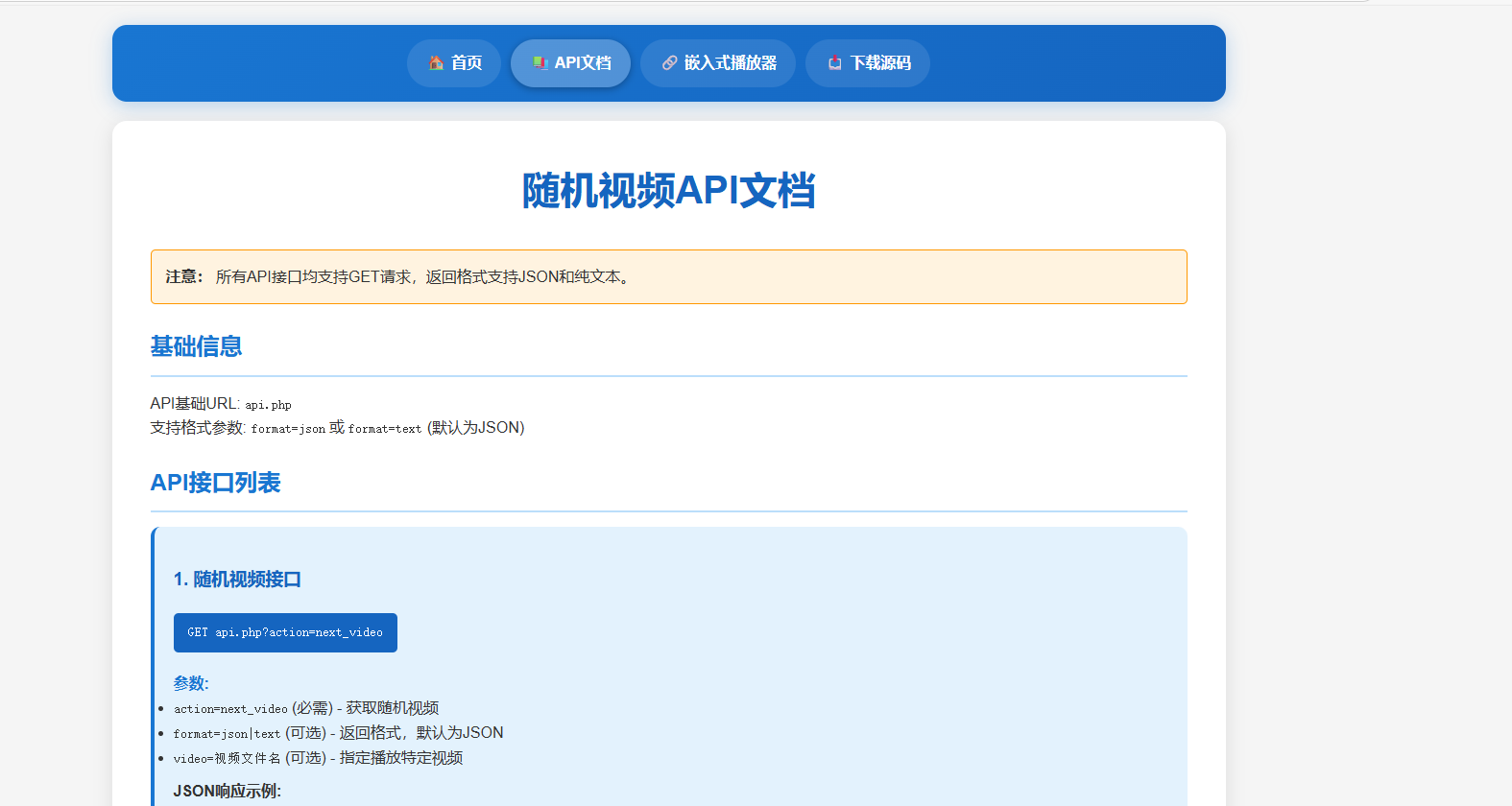This screenshot has width=1512, height=806.
Task: Click the format=json|text parameter item
Action: click(227, 734)
